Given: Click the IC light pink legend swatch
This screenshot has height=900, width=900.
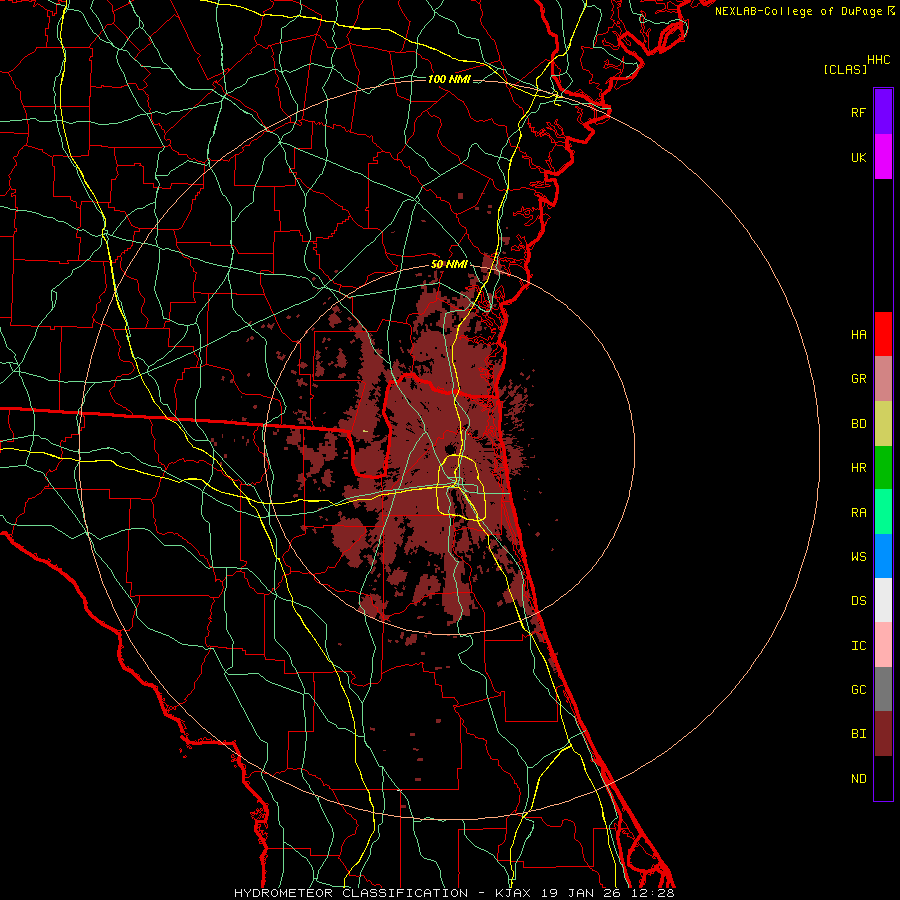Looking at the screenshot, I should [x=883, y=645].
